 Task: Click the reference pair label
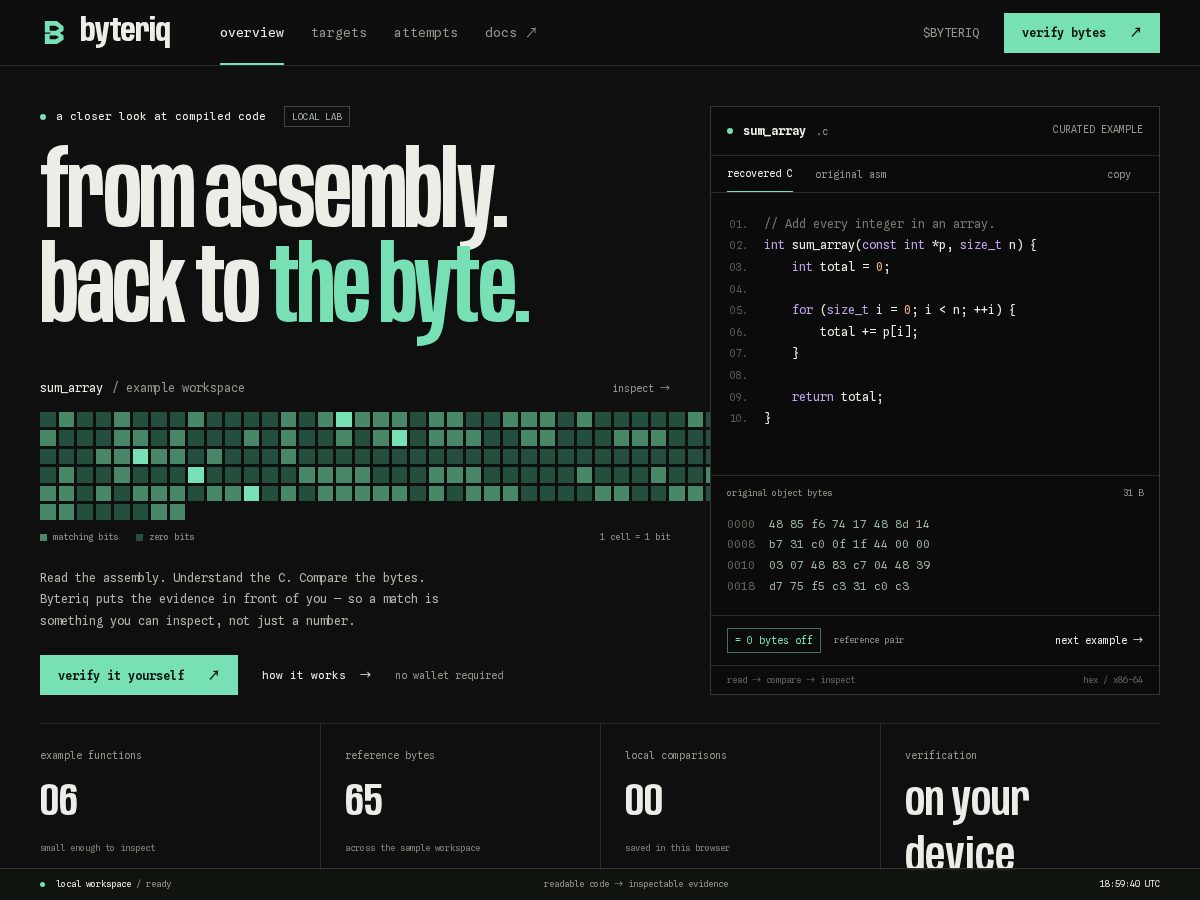pyautogui.click(x=868, y=640)
